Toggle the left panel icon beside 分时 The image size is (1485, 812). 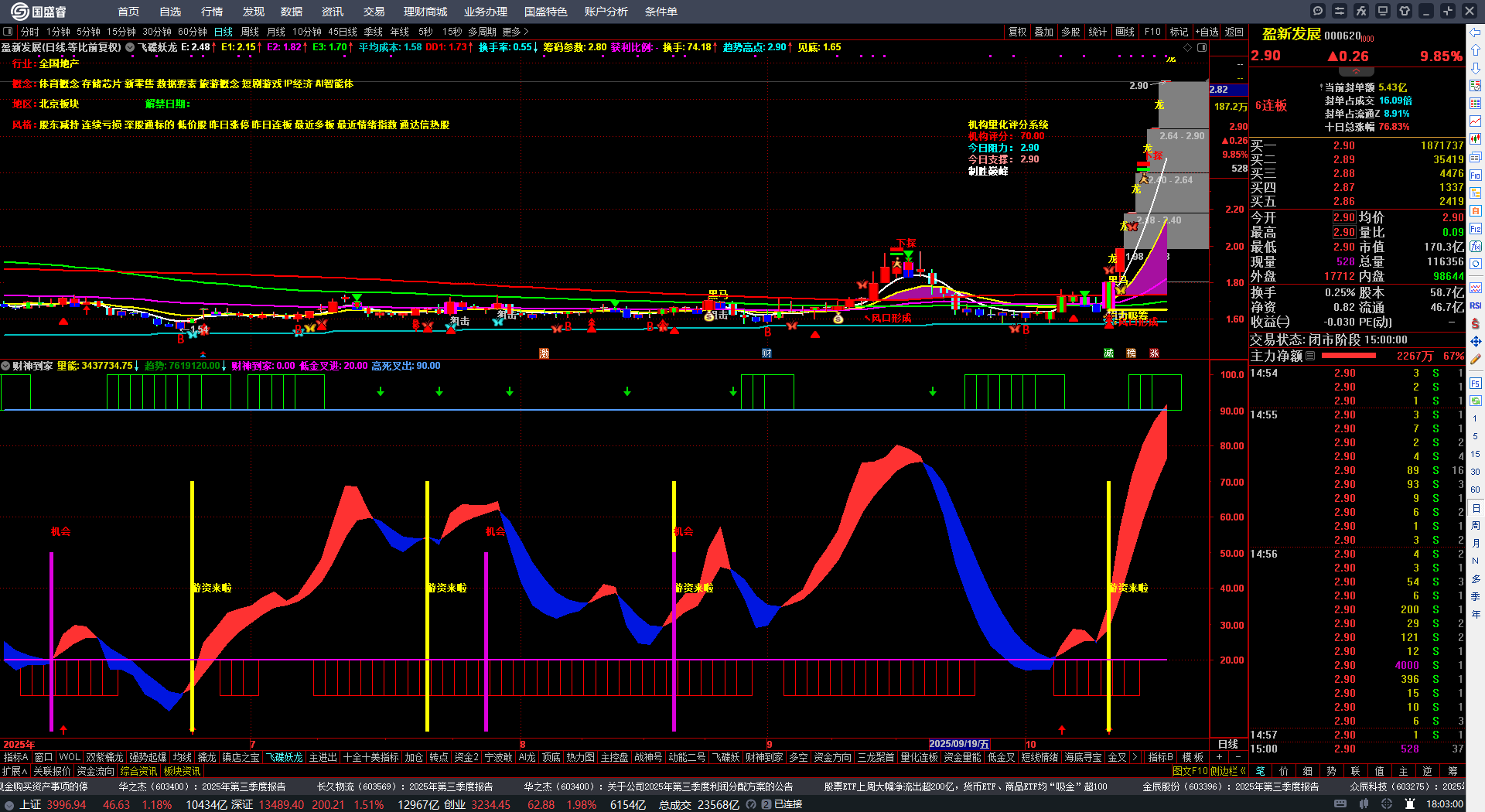tap(8, 32)
